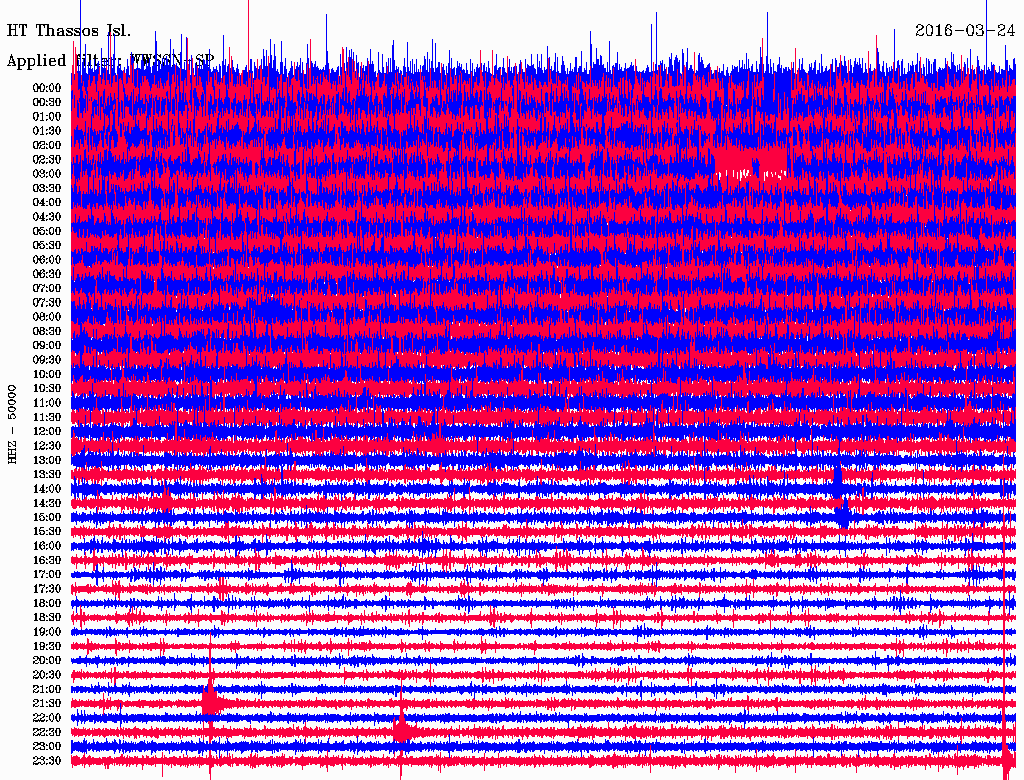The width and height of the screenshot is (1024, 780).
Task: Click the 18:00 time label
Action: (47, 603)
